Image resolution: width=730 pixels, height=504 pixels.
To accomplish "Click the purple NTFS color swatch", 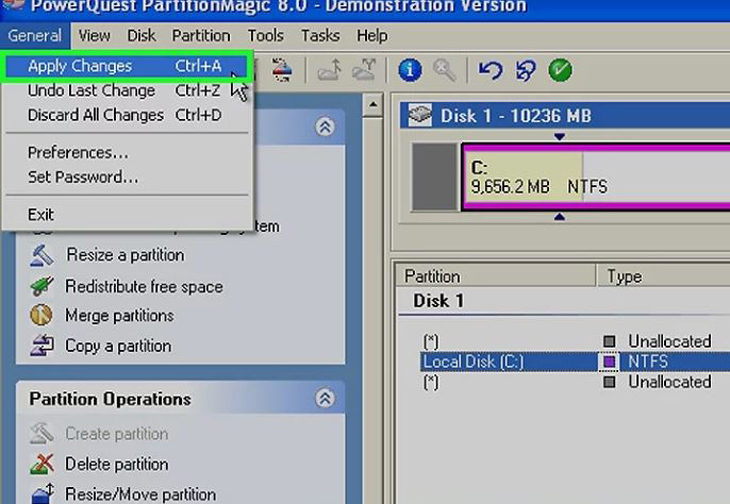I will pyautogui.click(x=609, y=362).
